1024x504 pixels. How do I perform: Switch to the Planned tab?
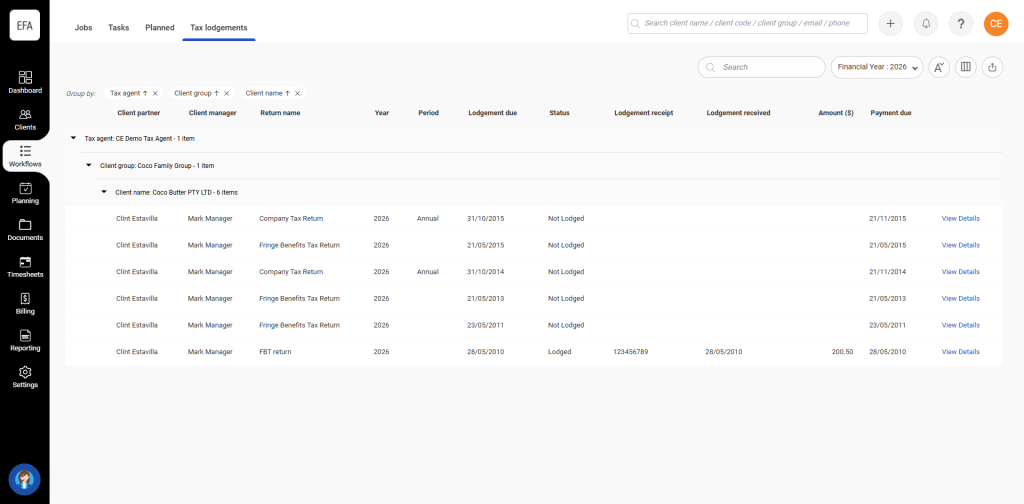(x=159, y=27)
